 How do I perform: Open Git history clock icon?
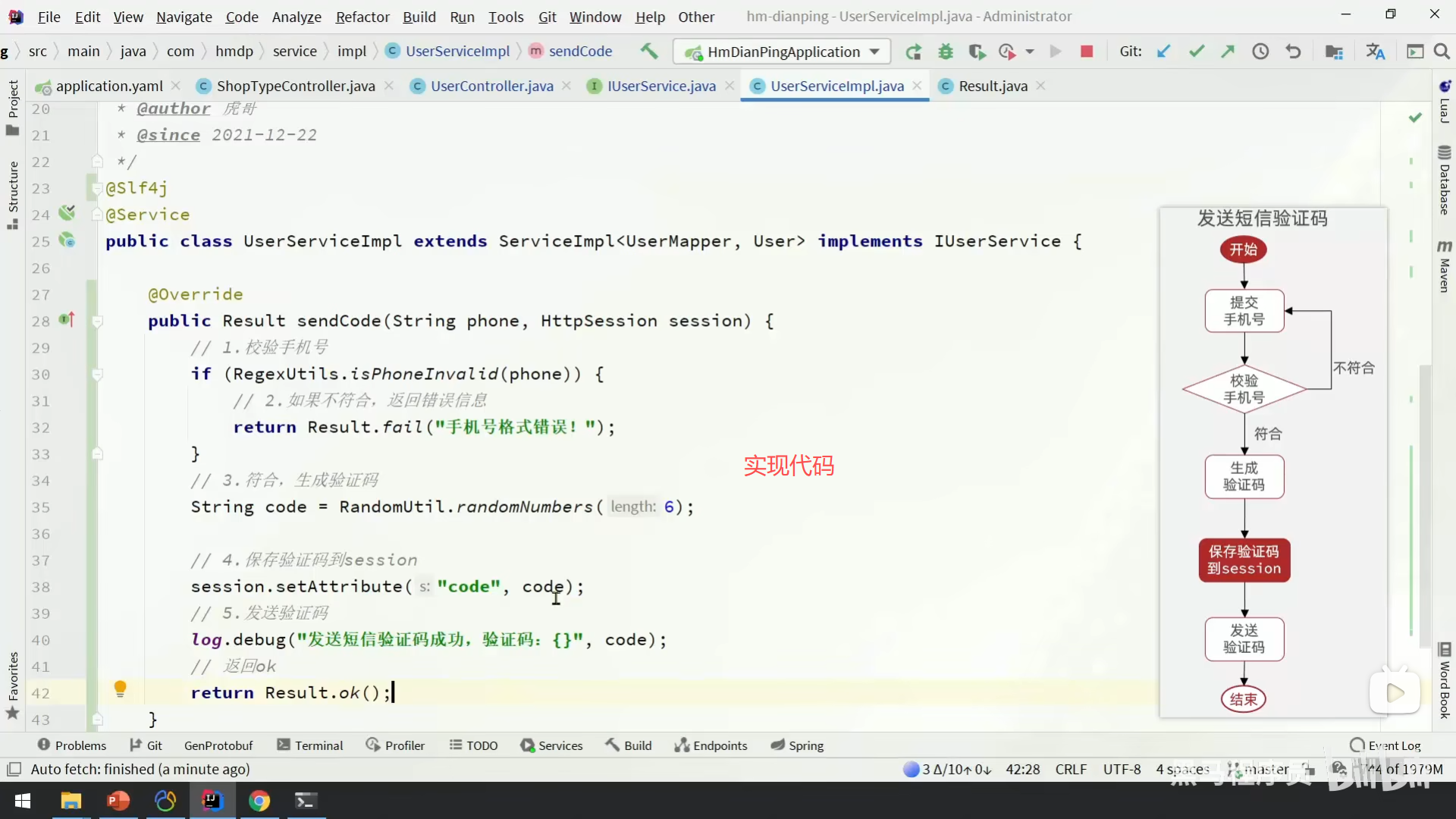(1260, 52)
